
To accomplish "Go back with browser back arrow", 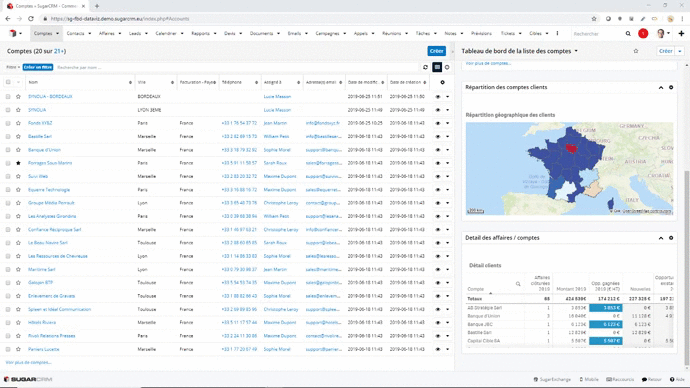I will click(8, 18).
